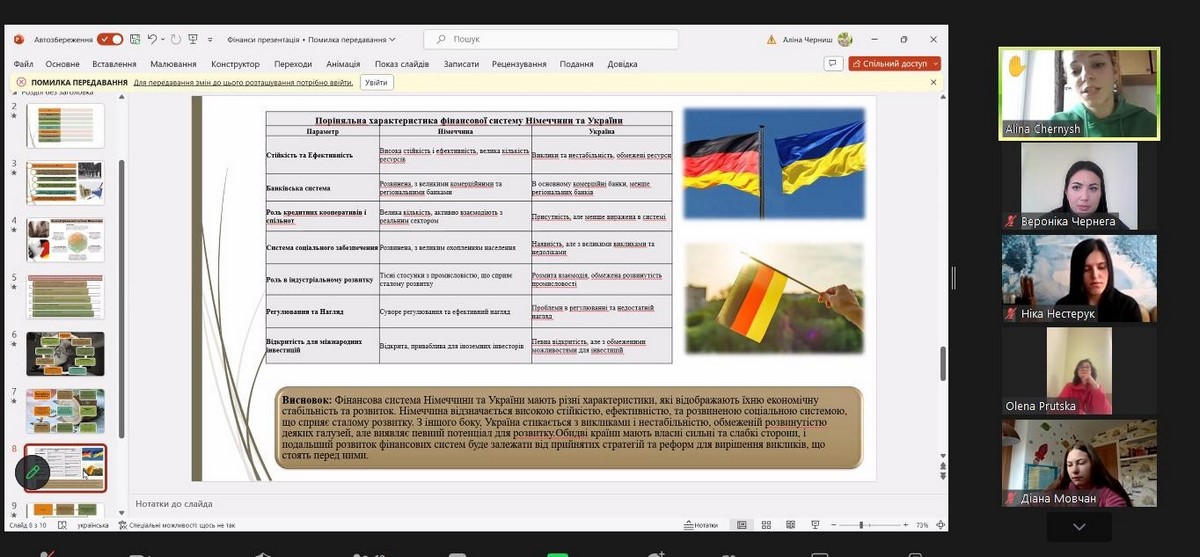This screenshot has width=1200, height=557.
Task: Start presentation from beginning icon
Action: (x=192, y=39)
